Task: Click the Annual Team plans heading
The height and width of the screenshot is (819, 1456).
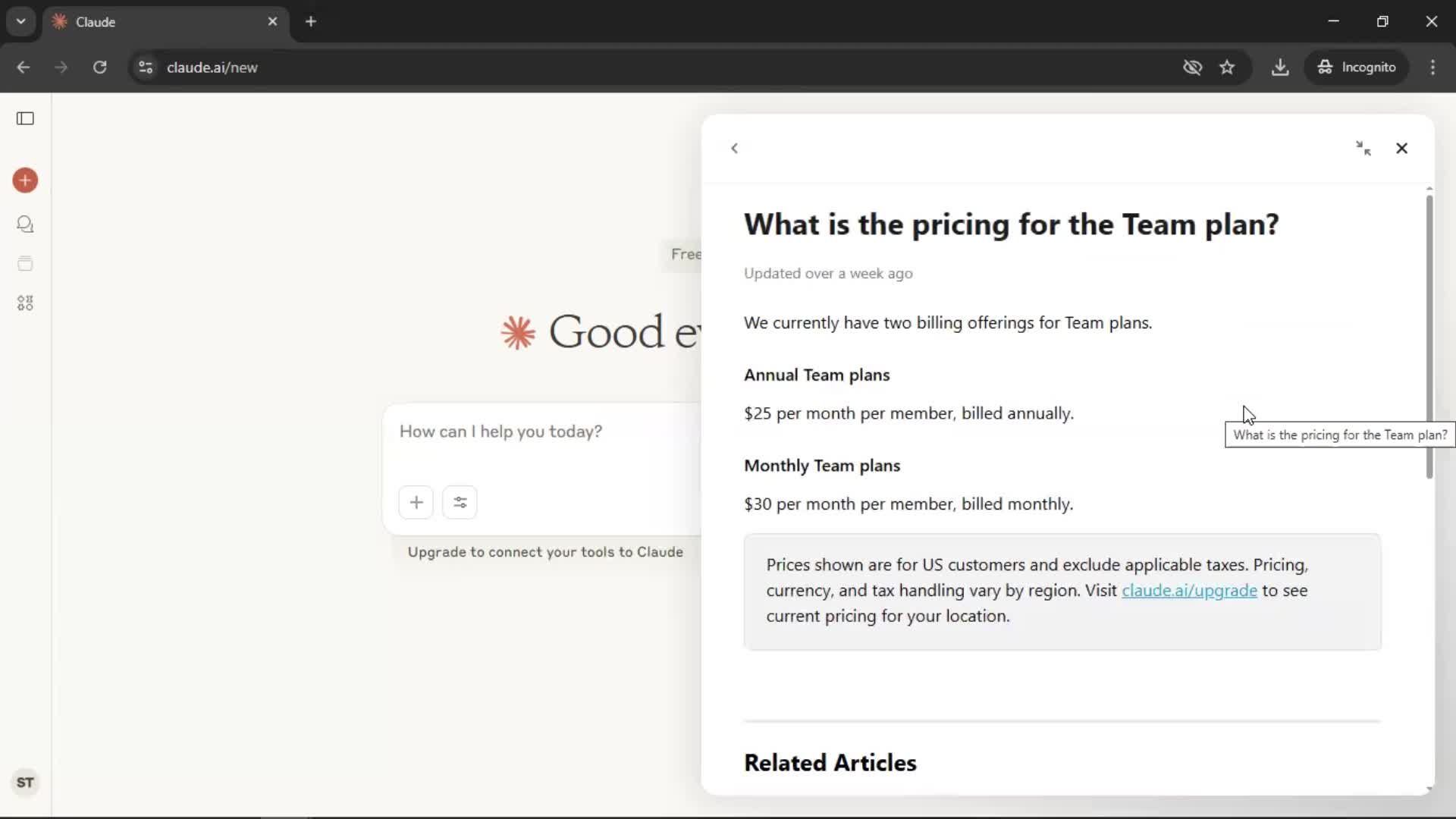Action: [x=817, y=375]
